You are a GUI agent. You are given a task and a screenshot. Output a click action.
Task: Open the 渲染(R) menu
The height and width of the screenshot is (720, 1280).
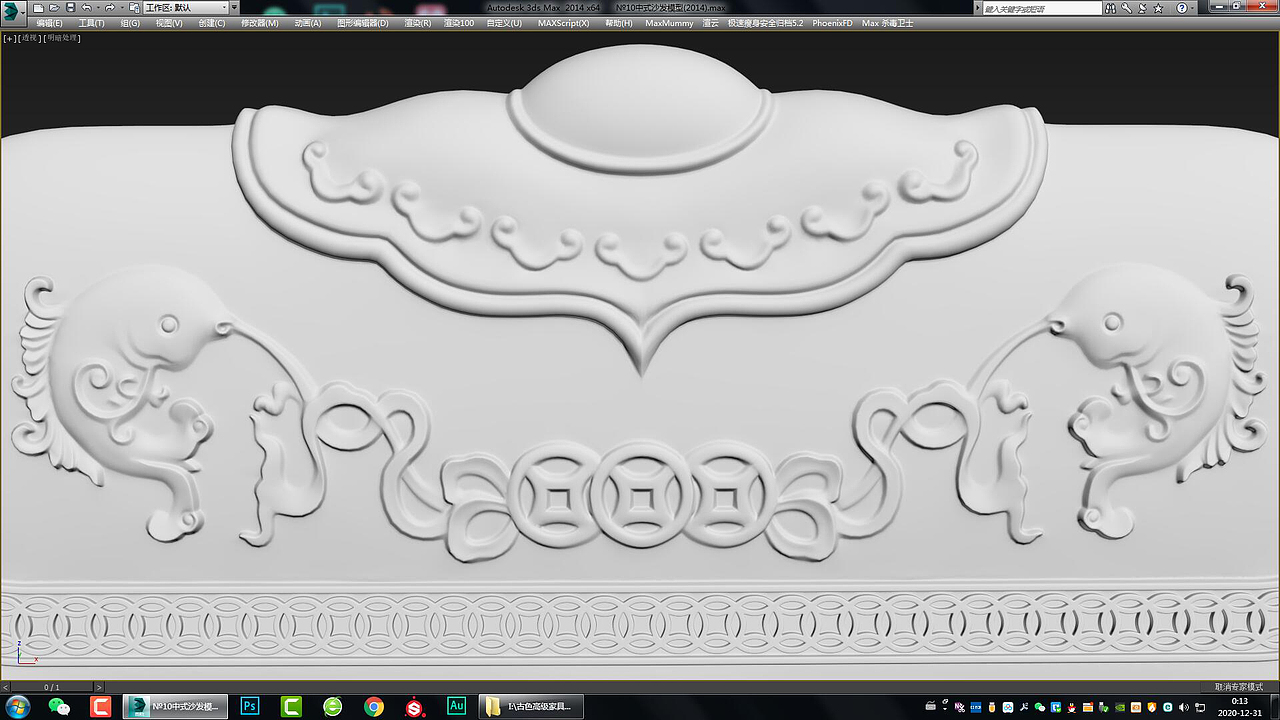point(417,23)
